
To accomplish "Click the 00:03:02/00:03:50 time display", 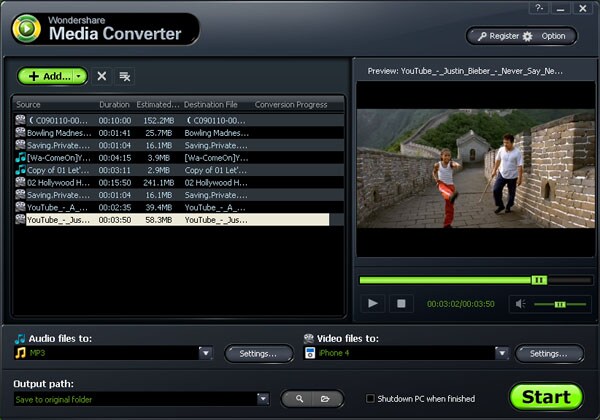I will pyautogui.click(x=461, y=304).
